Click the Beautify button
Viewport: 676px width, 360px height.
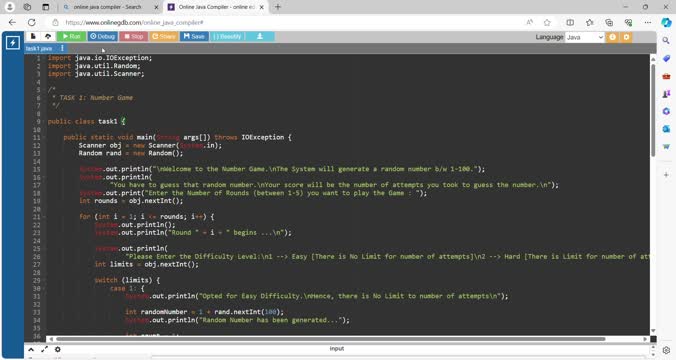pos(227,37)
